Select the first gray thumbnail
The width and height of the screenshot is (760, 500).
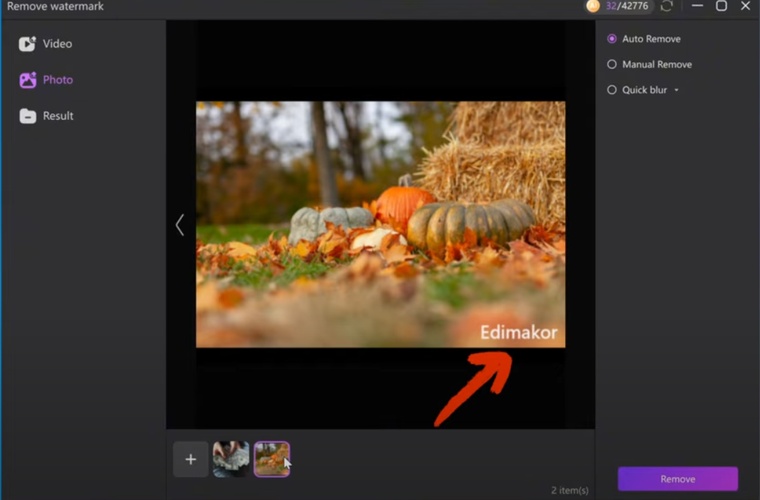(x=231, y=459)
